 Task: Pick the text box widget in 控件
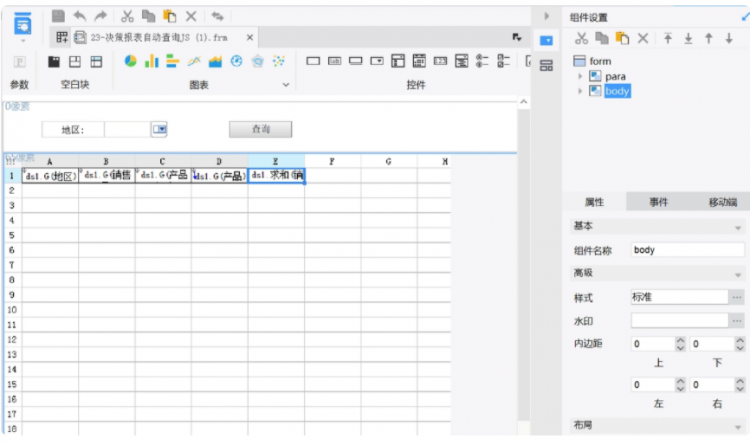coord(313,61)
